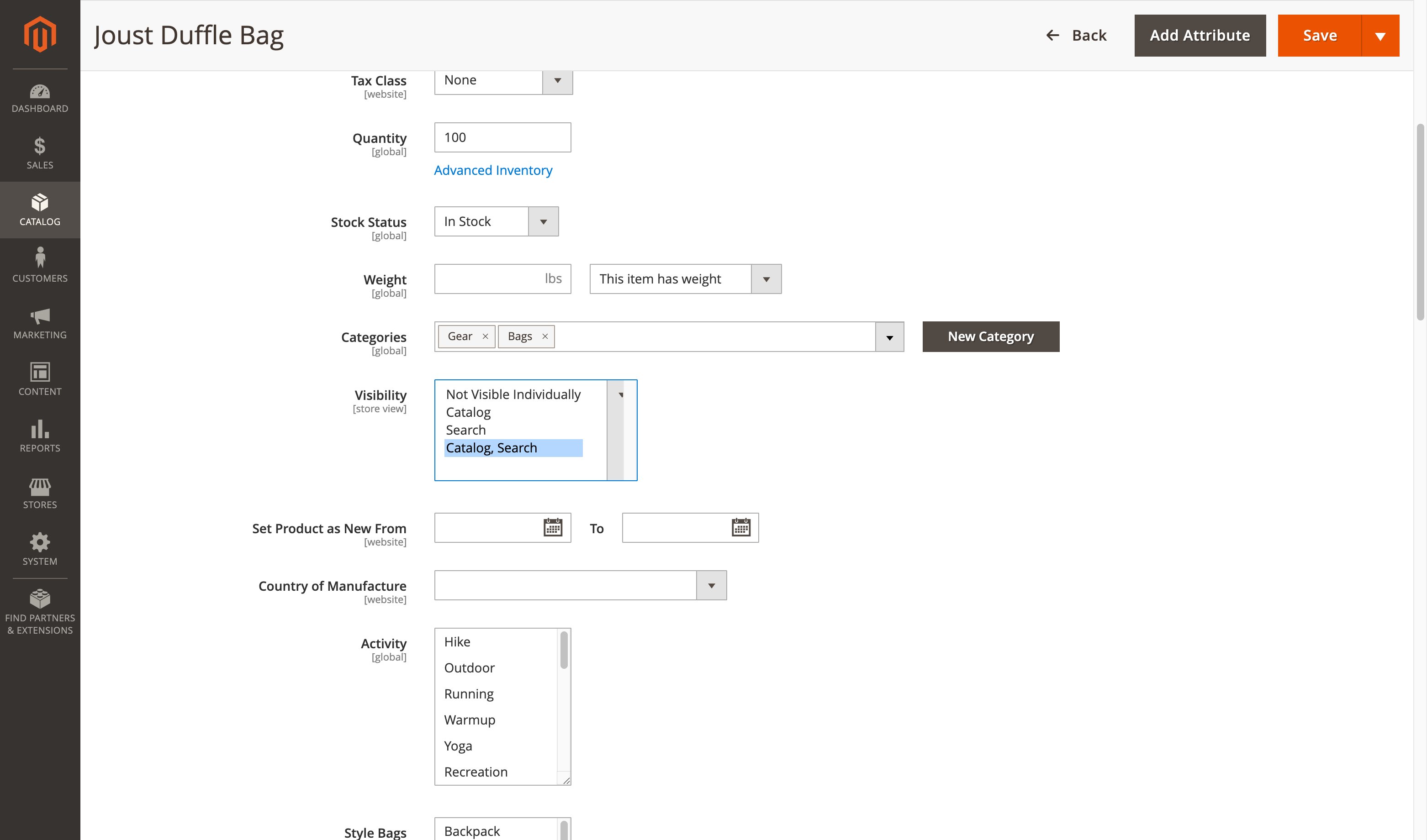Expand the Save options arrow
The height and width of the screenshot is (840, 1427).
[x=1380, y=35]
